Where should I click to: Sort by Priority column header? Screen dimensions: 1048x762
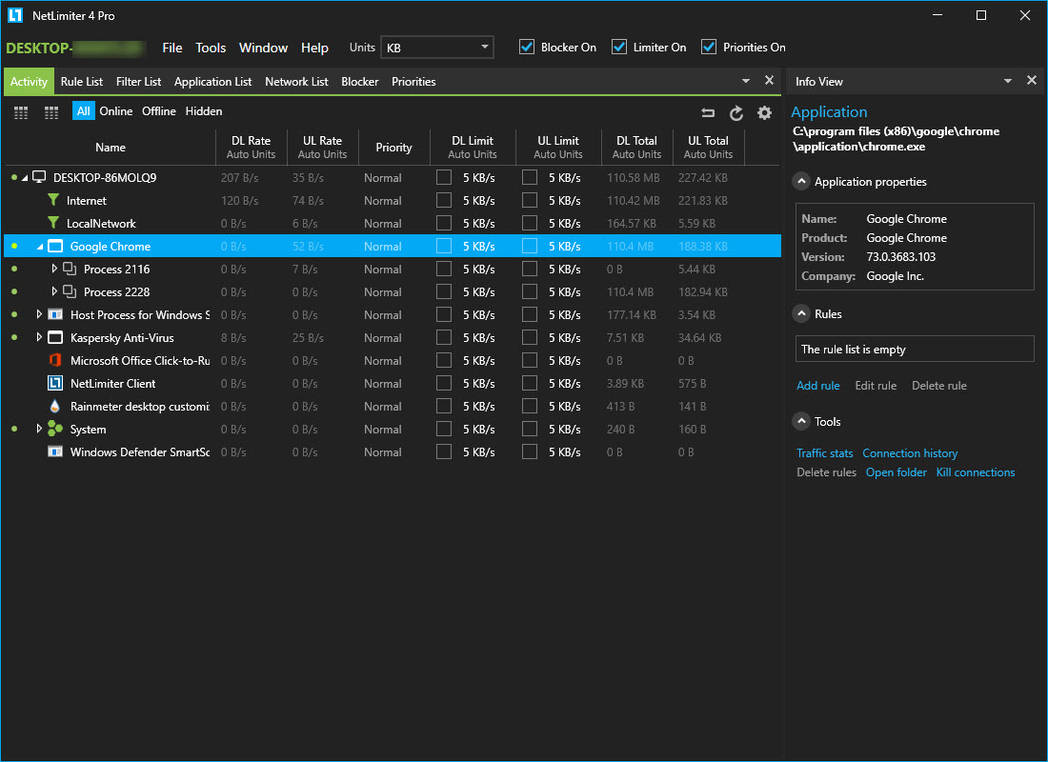[394, 147]
